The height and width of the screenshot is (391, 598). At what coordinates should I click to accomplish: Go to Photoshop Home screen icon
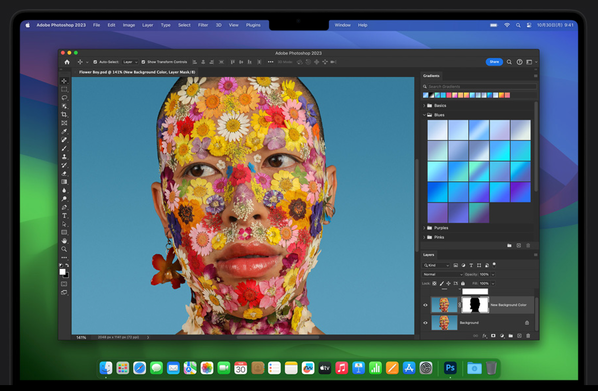tap(67, 62)
